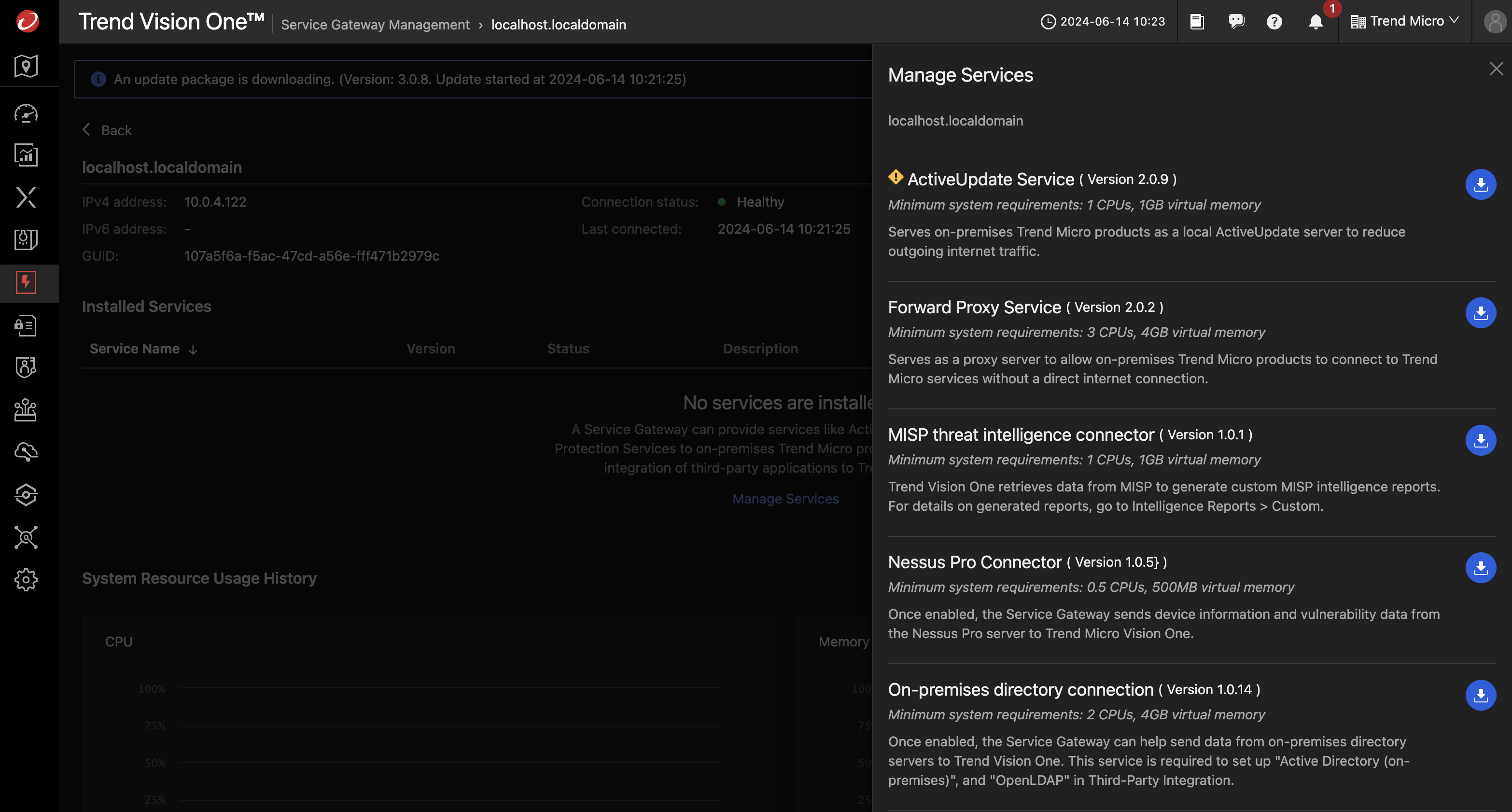Click the MISP threat intelligence connector title
This screenshot has height=812, width=1512.
pyautogui.click(x=1021, y=434)
